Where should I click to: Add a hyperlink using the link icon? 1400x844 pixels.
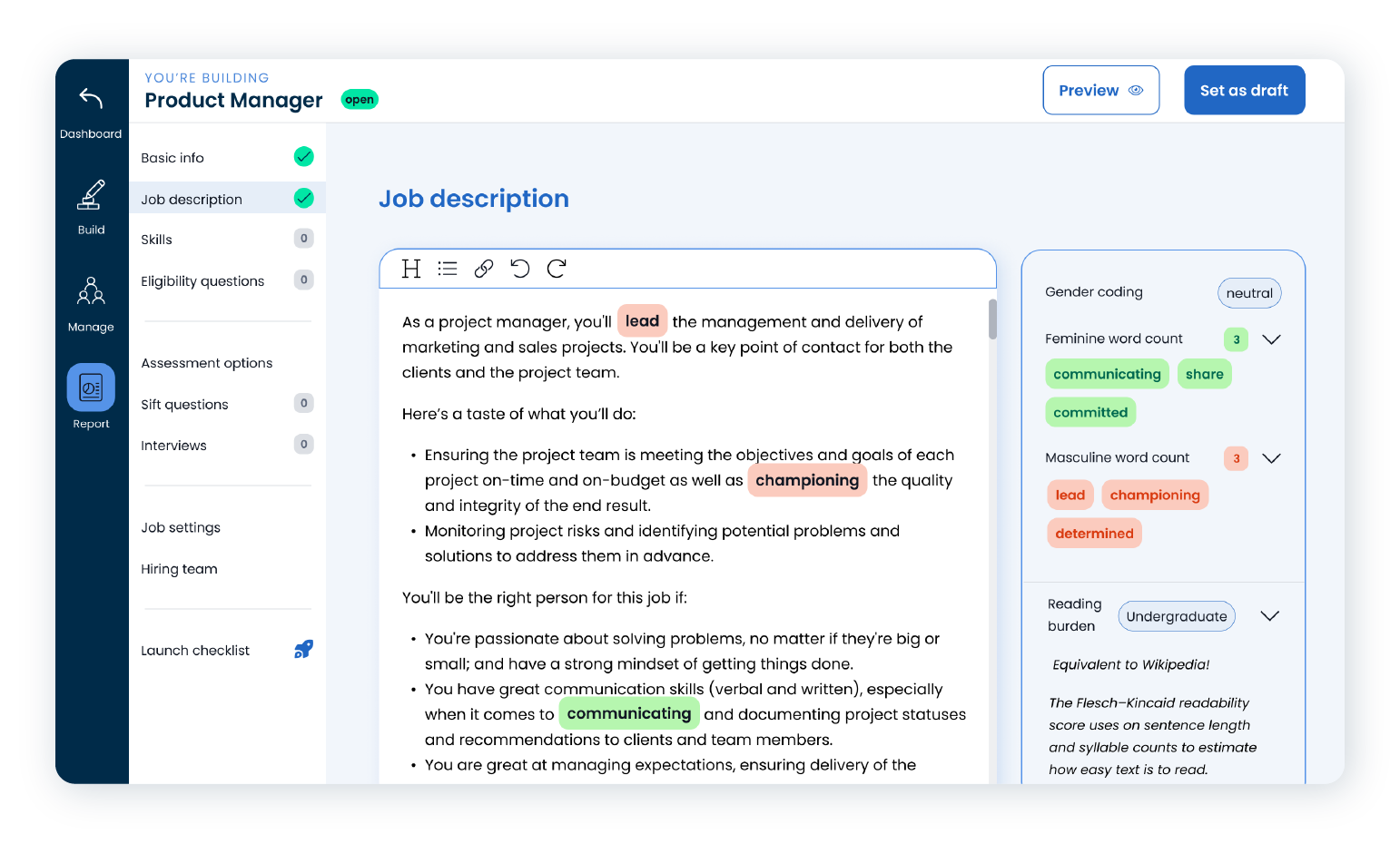click(483, 269)
